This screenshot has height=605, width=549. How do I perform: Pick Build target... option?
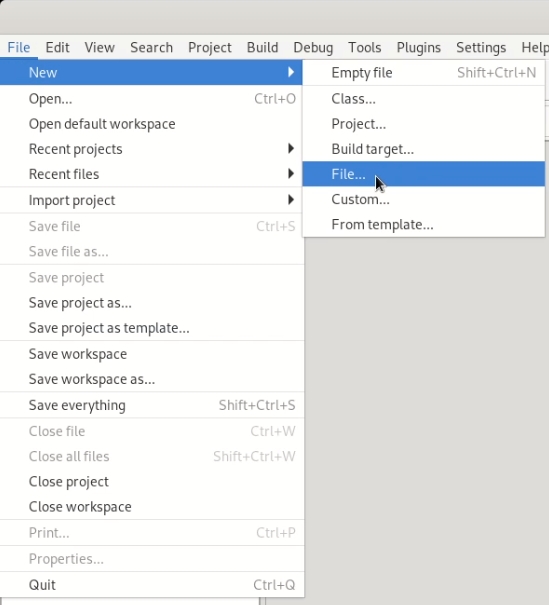click(x=423, y=149)
